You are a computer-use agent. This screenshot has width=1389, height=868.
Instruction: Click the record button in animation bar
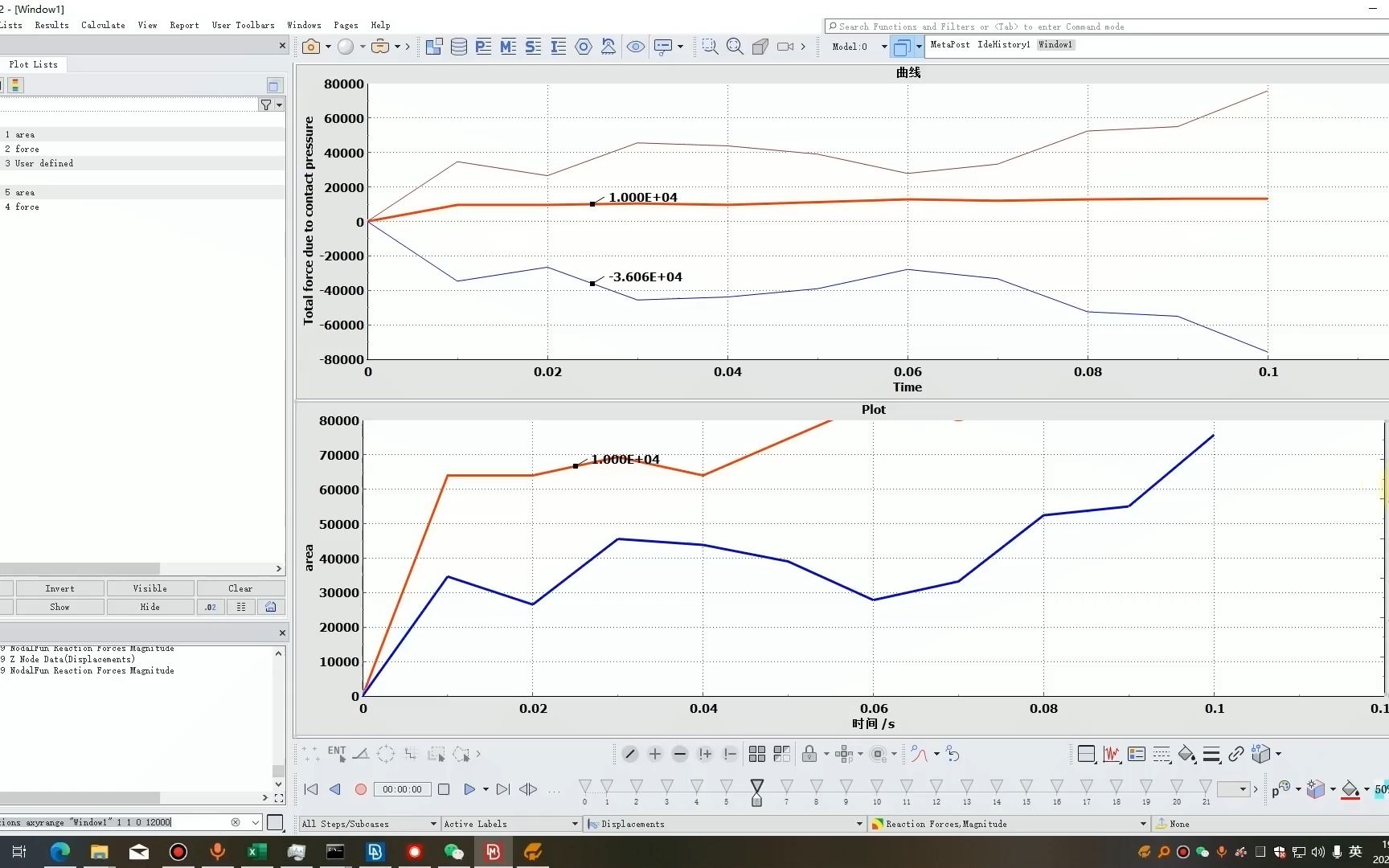[x=361, y=789]
